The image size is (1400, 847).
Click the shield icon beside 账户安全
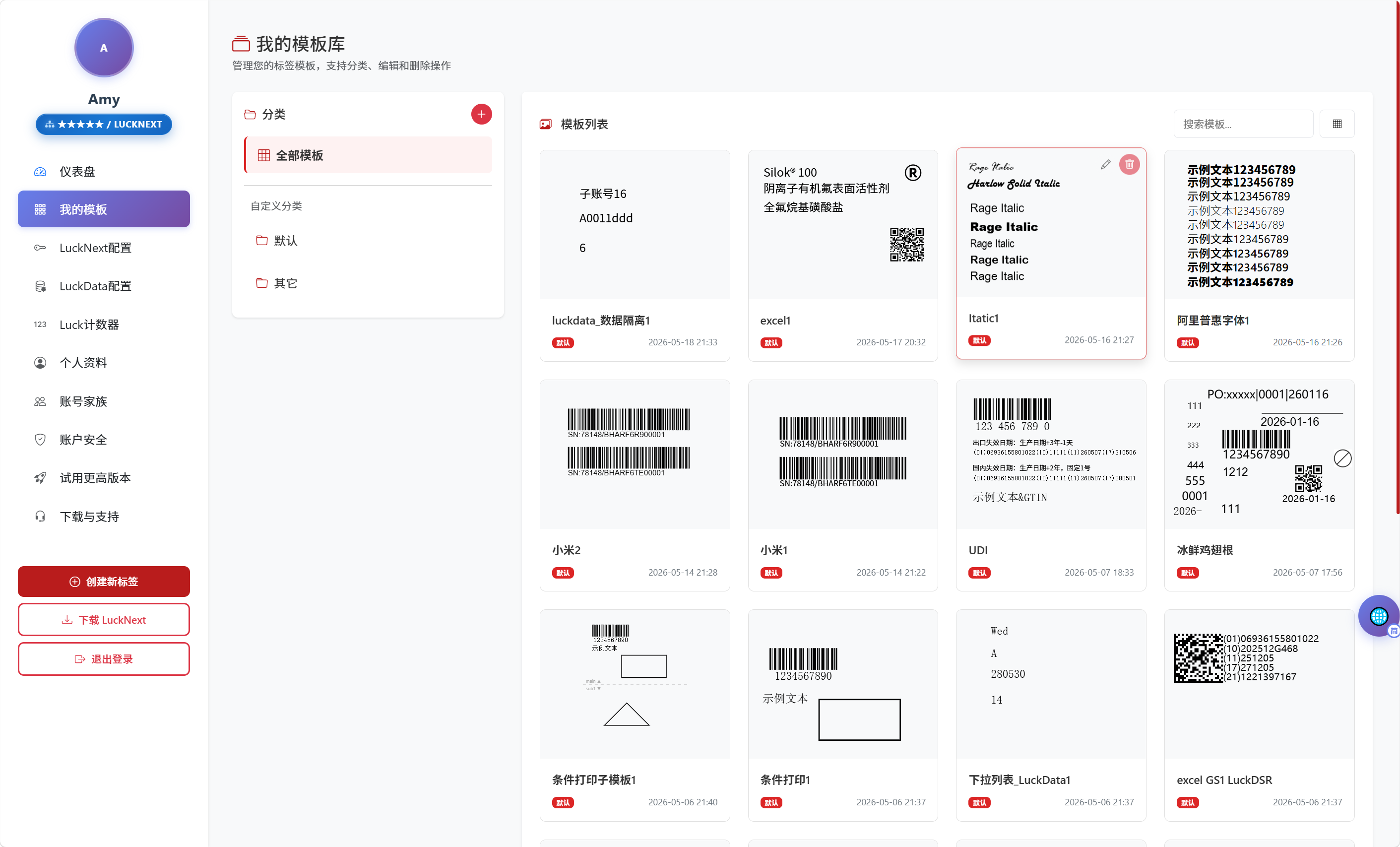coord(40,440)
